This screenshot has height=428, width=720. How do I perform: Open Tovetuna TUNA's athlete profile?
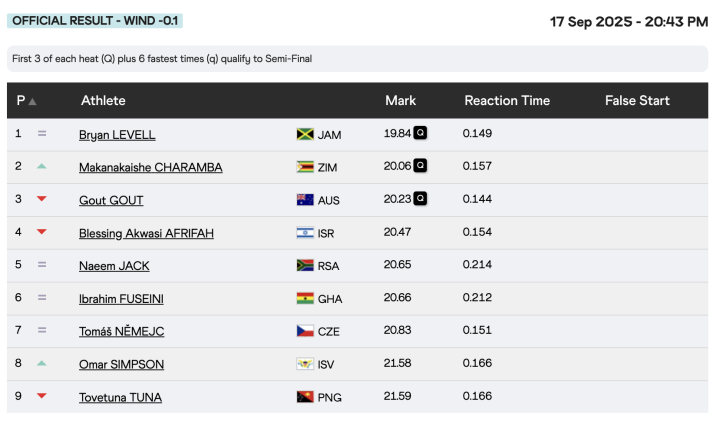point(120,397)
